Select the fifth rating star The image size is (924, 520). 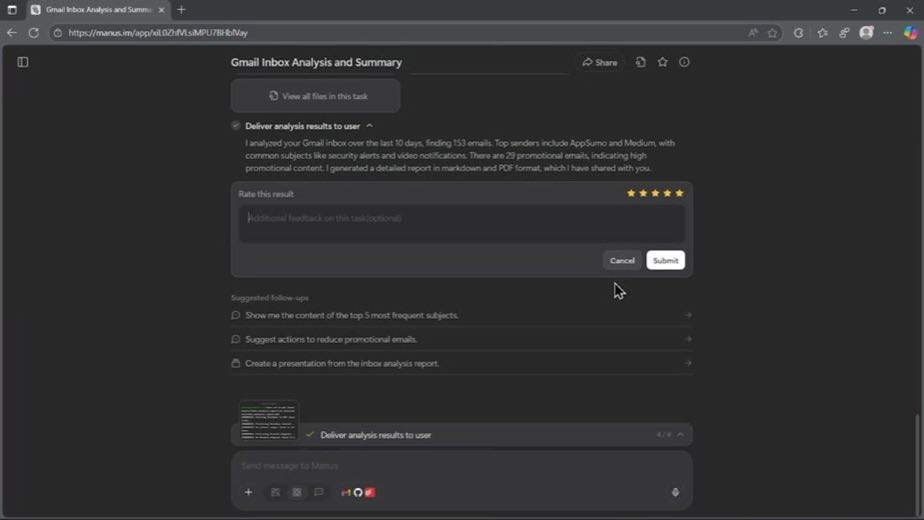pos(679,193)
